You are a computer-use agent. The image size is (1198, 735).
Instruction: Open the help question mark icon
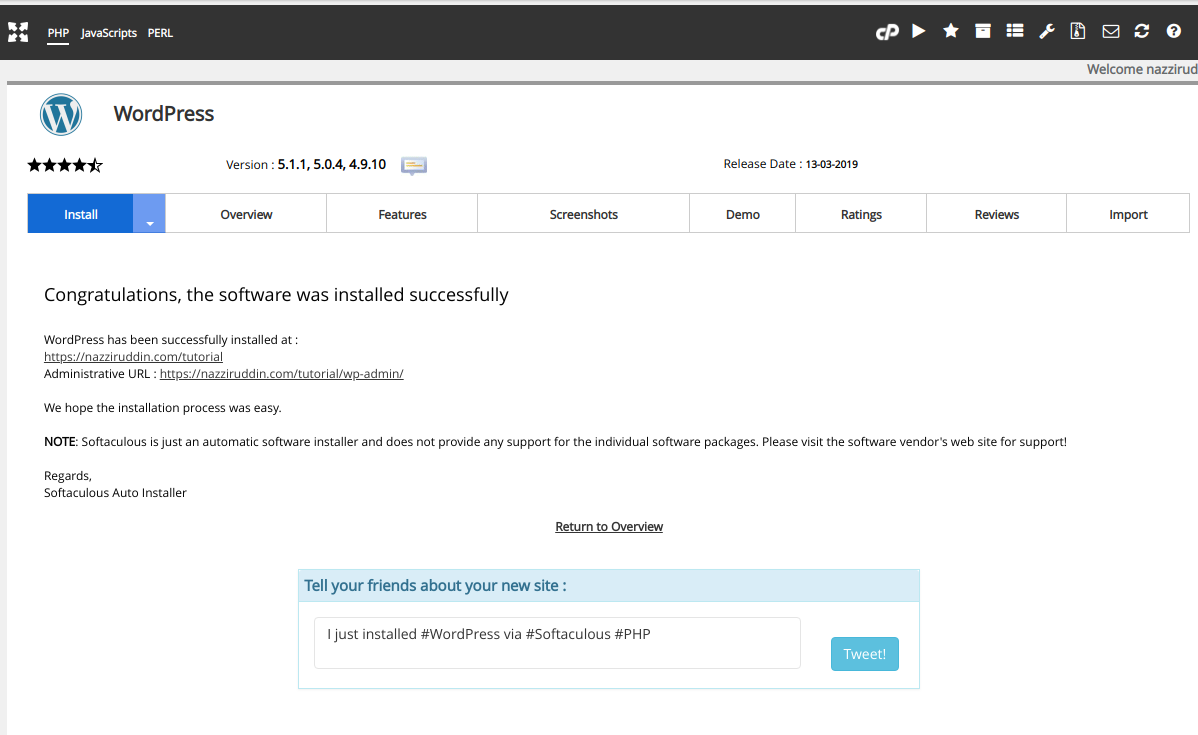(1174, 31)
